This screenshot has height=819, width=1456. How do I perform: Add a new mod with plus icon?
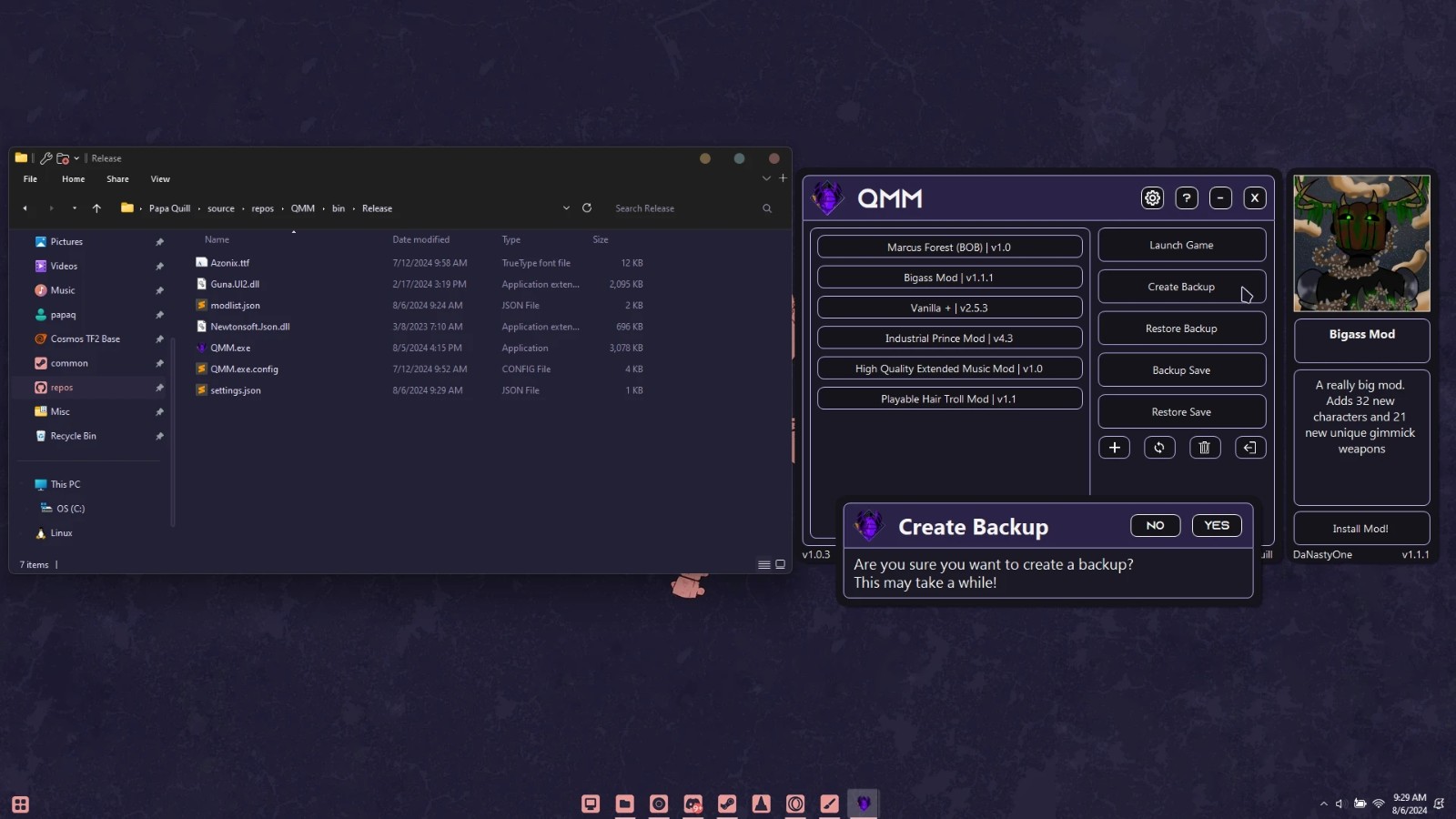point(1114,448)
